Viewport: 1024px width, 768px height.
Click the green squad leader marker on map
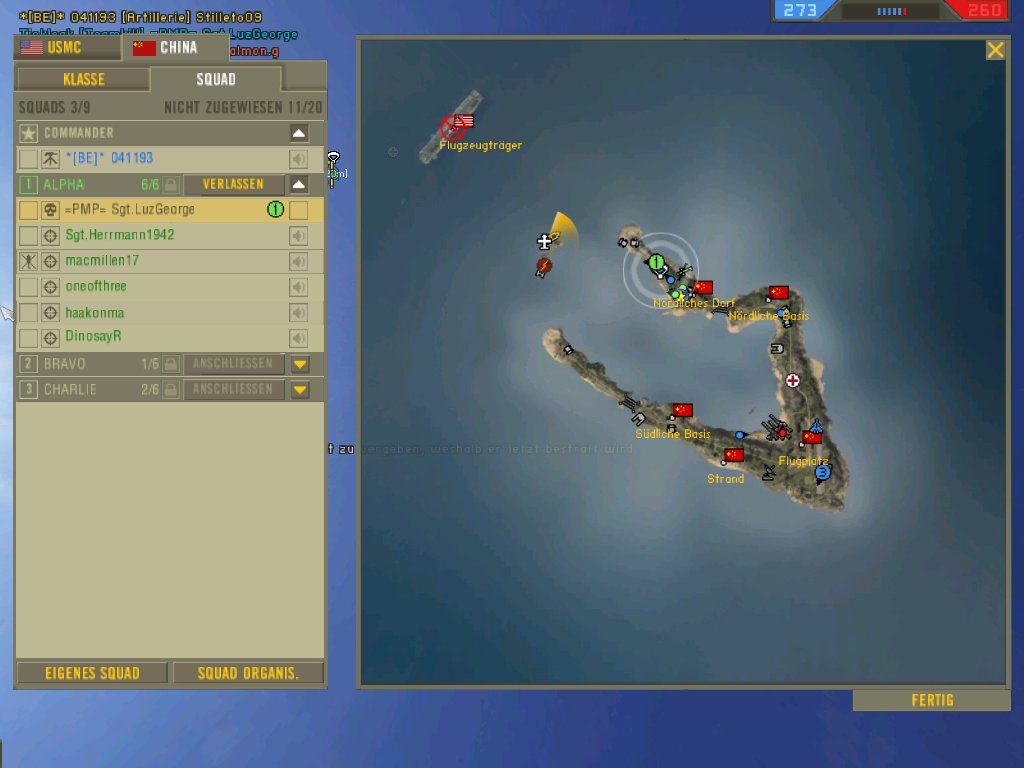657,263
